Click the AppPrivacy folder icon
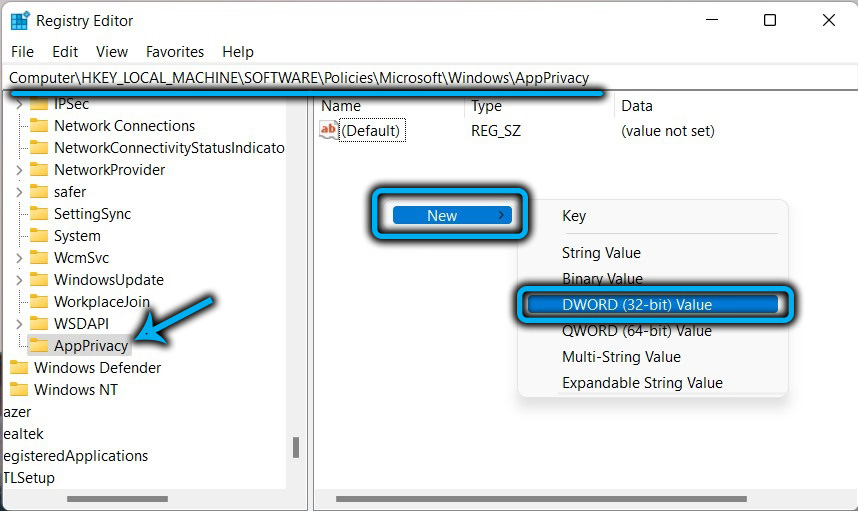Viewport: 858px width, 511px height. pos(39,346)
